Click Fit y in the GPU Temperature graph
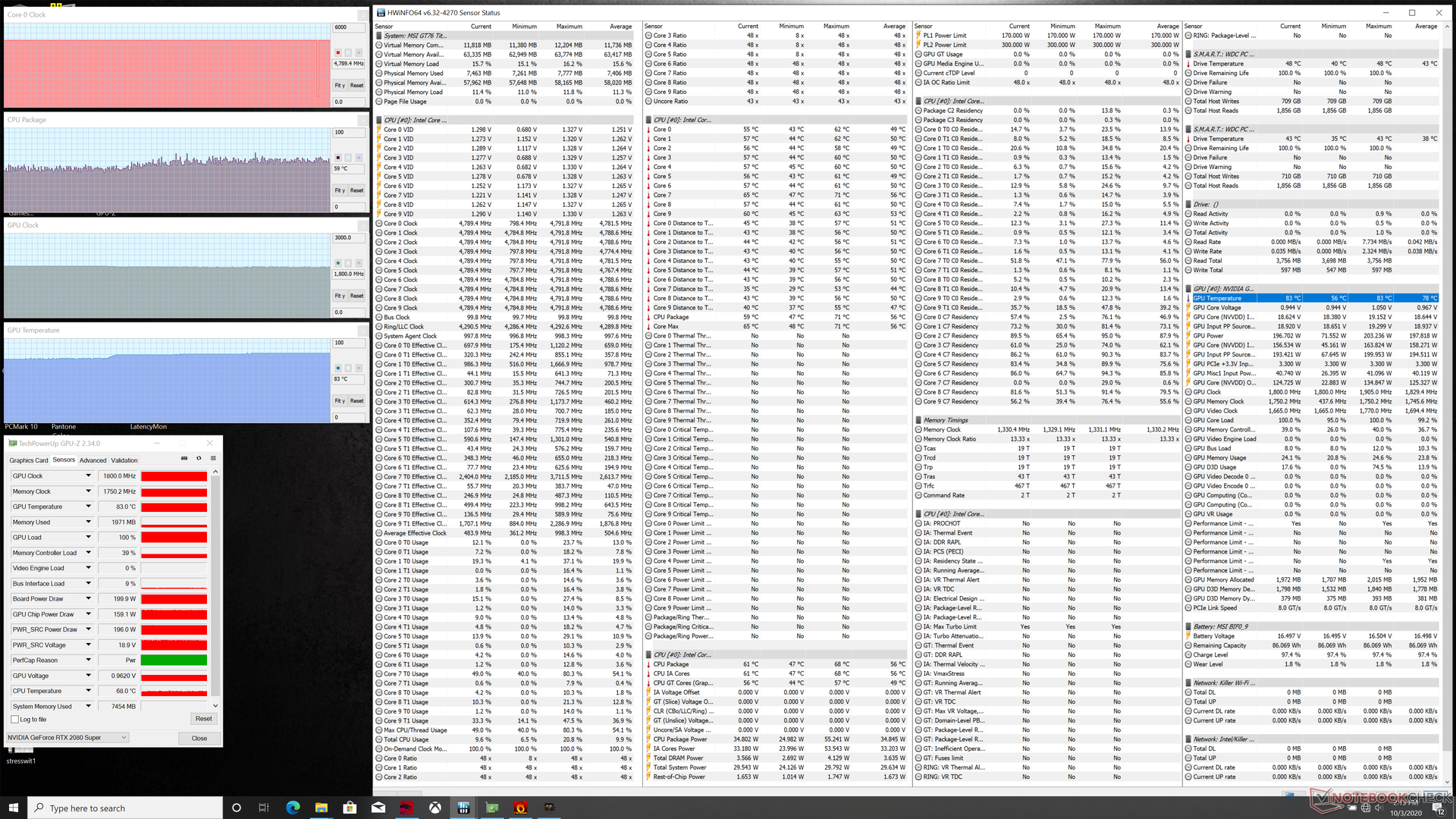Screen dimensions: 1456x819 pyautogui.click(x=340, y=401)
